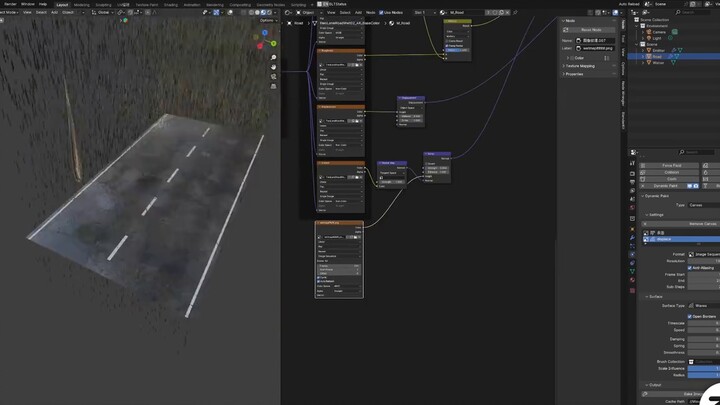720x405 pixels.
Task: Click the Reset Node button
Action: 591,30
